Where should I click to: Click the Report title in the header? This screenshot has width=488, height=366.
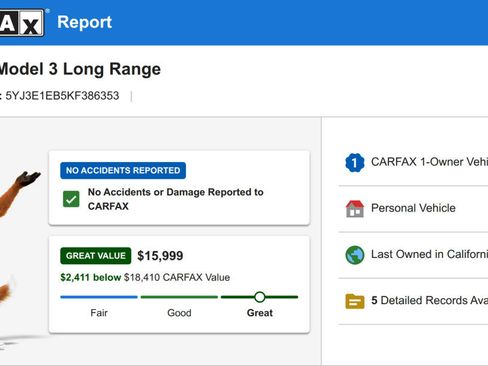[x=85, y=22]
